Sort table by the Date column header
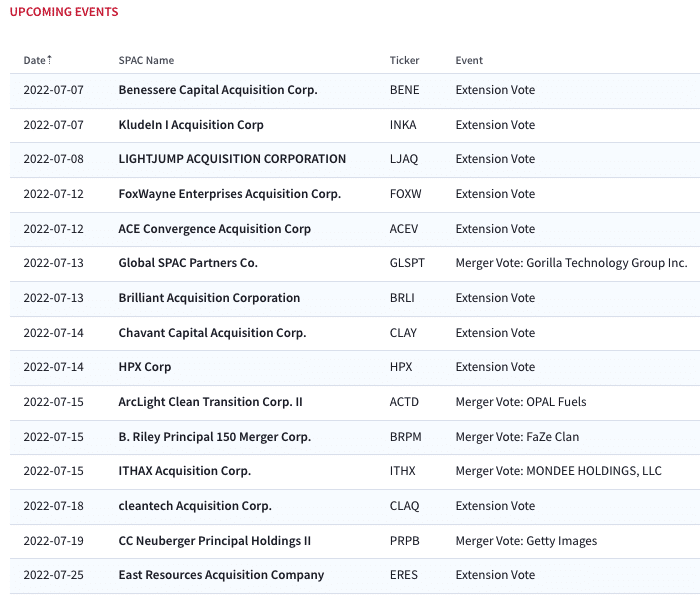 (38, 60)
